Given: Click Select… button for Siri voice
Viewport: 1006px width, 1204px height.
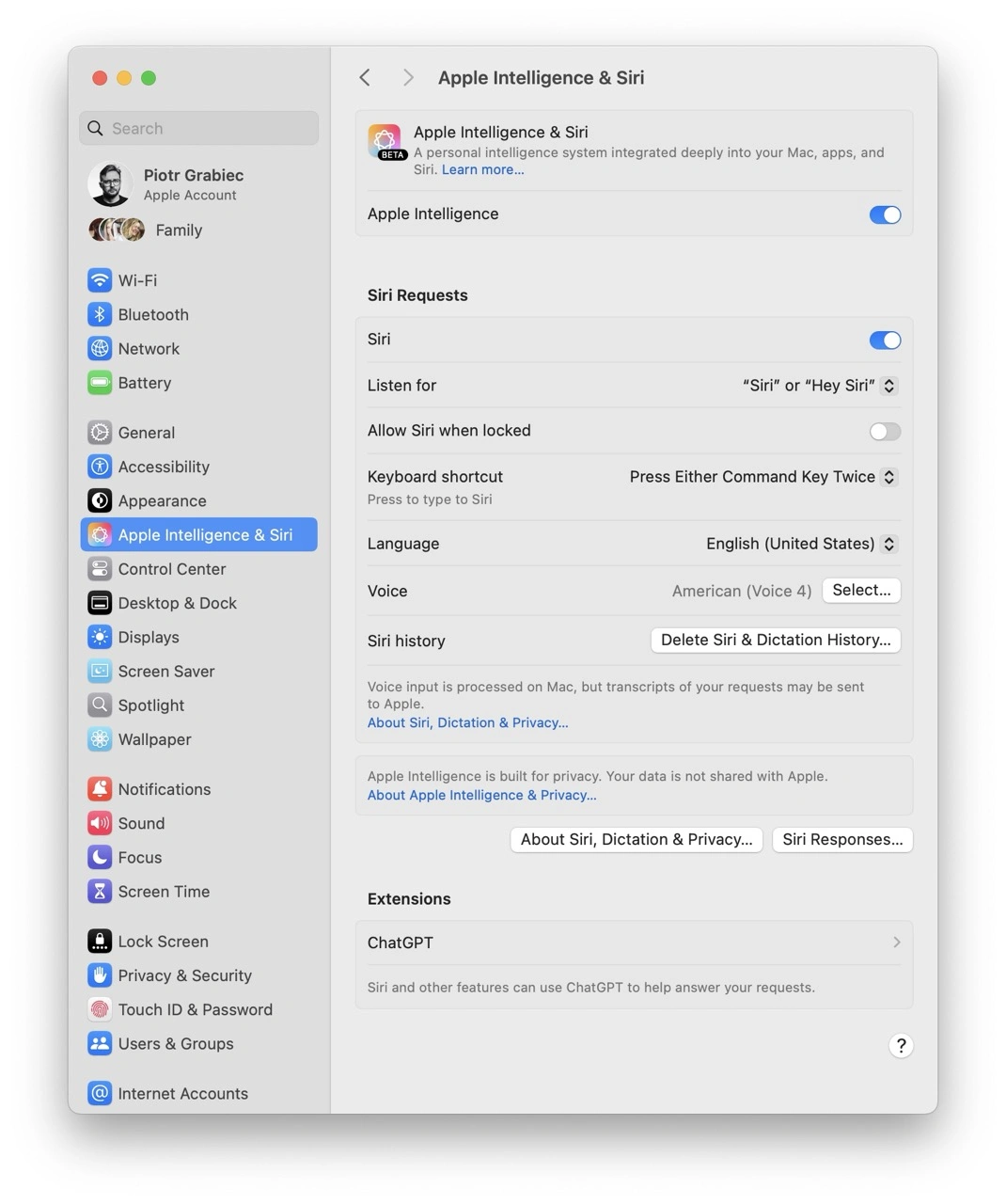Looking at the screenshot, I should (861, 590).
